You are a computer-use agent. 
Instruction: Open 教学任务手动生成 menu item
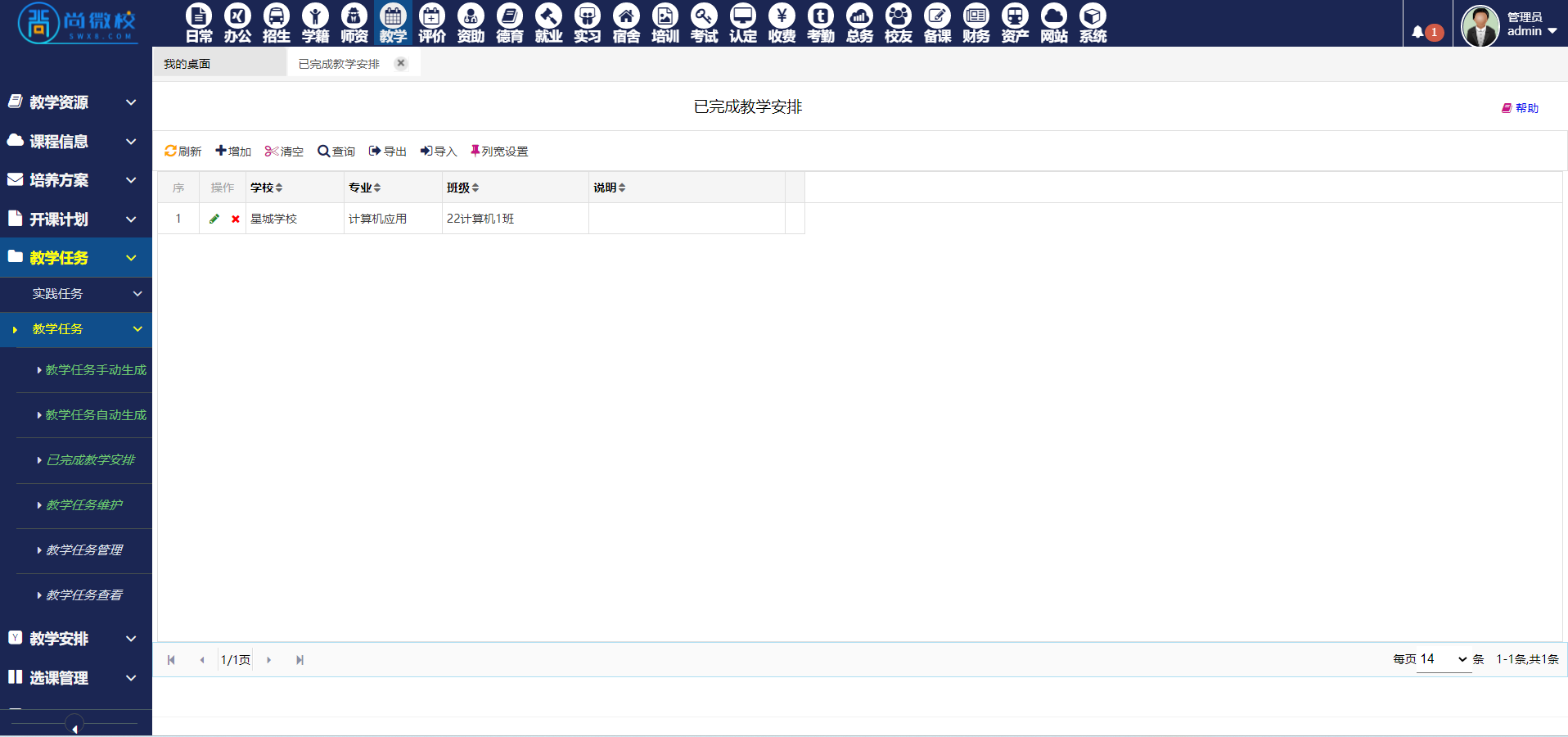pyautogui.click(x=96, y=370)
